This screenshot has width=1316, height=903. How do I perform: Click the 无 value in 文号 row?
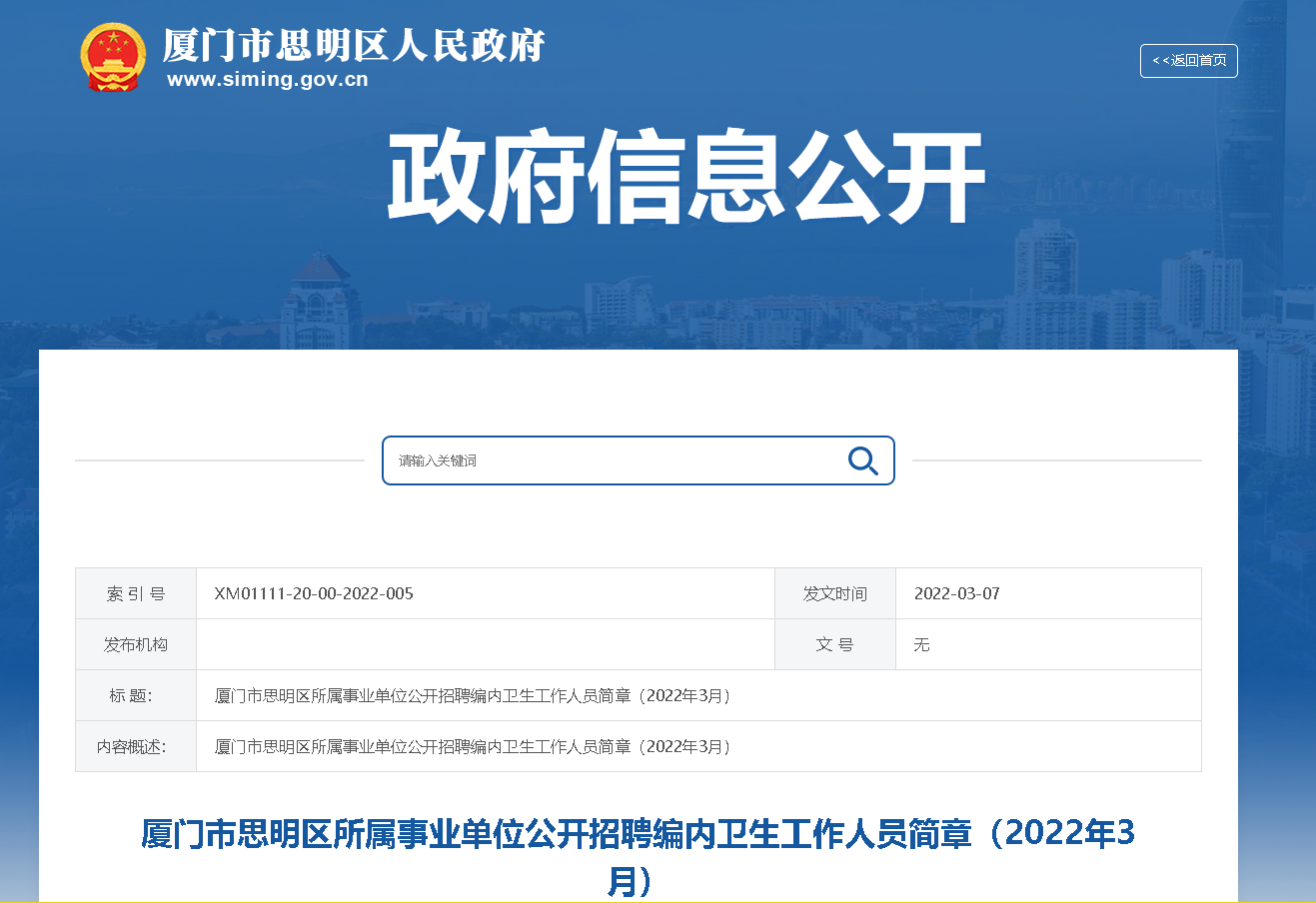point(921,645)
